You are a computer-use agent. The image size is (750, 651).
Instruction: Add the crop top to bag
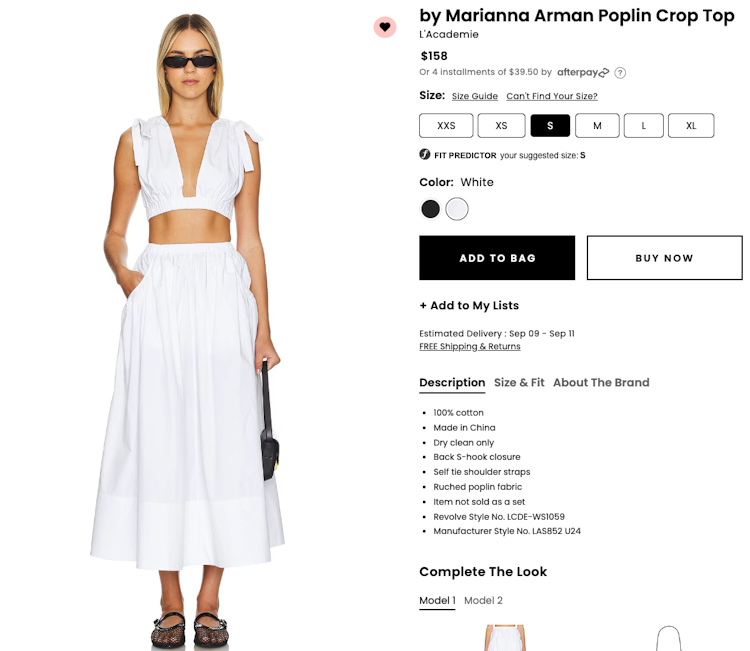(x=497, y=258)
